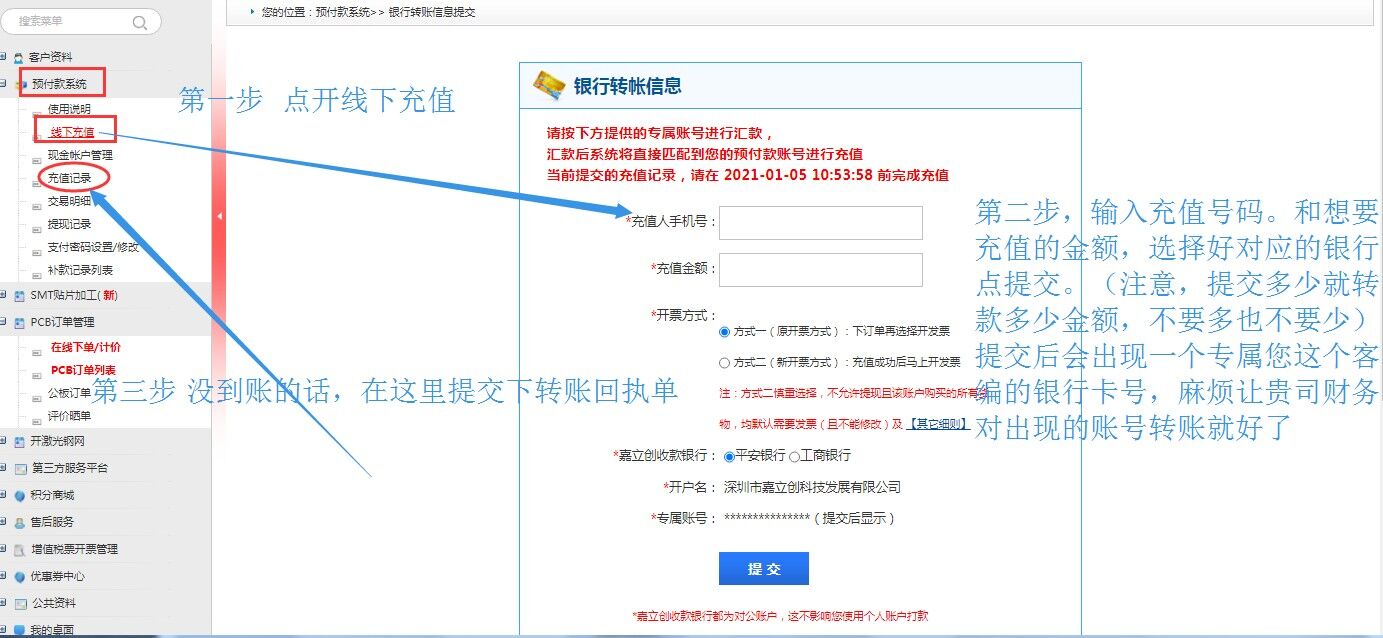Image resolution: width=1383 pixels, height=638 pixels.
Task: Click the 优惠券中心 icon
Action: point(19,576)
